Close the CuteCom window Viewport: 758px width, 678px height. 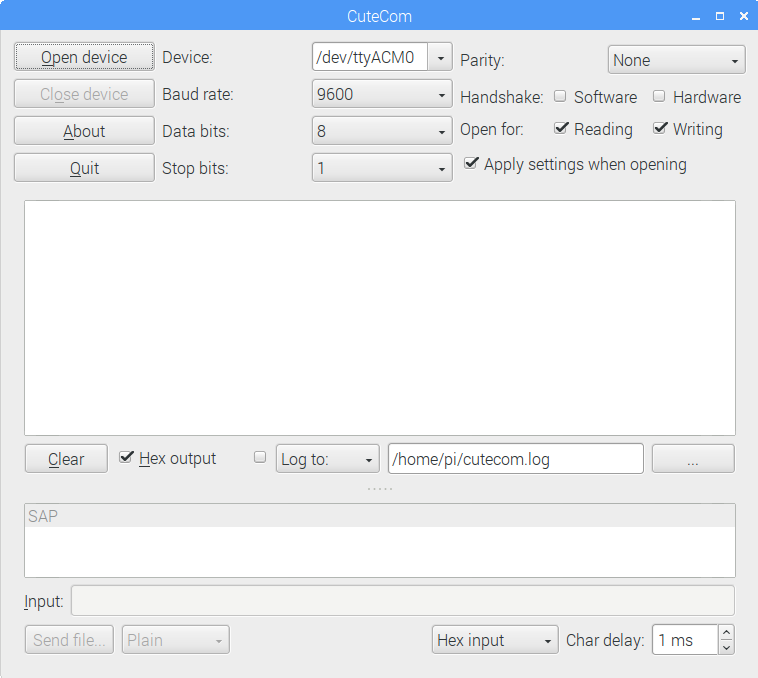click(744, 16)
